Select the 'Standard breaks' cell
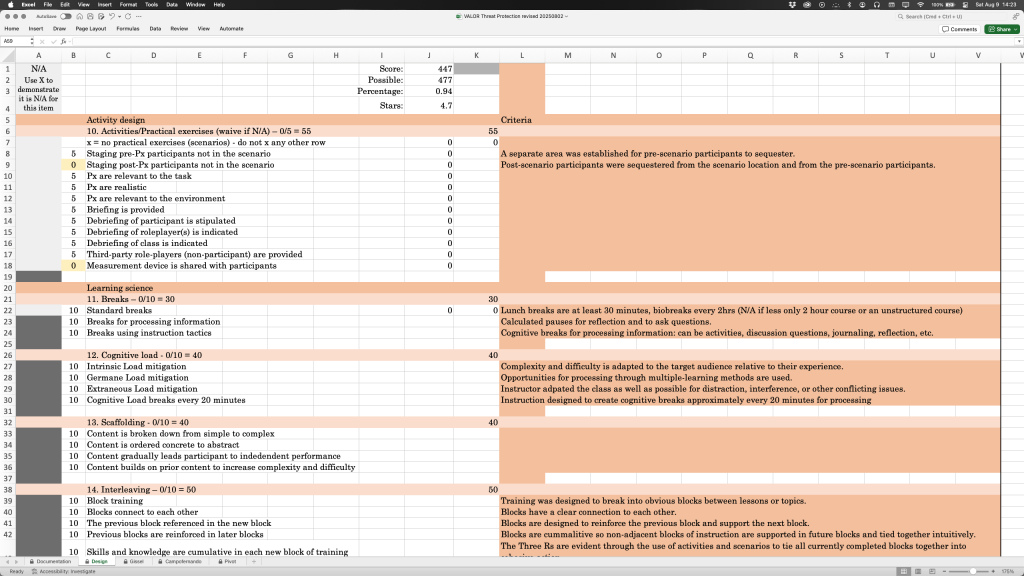1024x576 pixels. [x=119, y=310]
